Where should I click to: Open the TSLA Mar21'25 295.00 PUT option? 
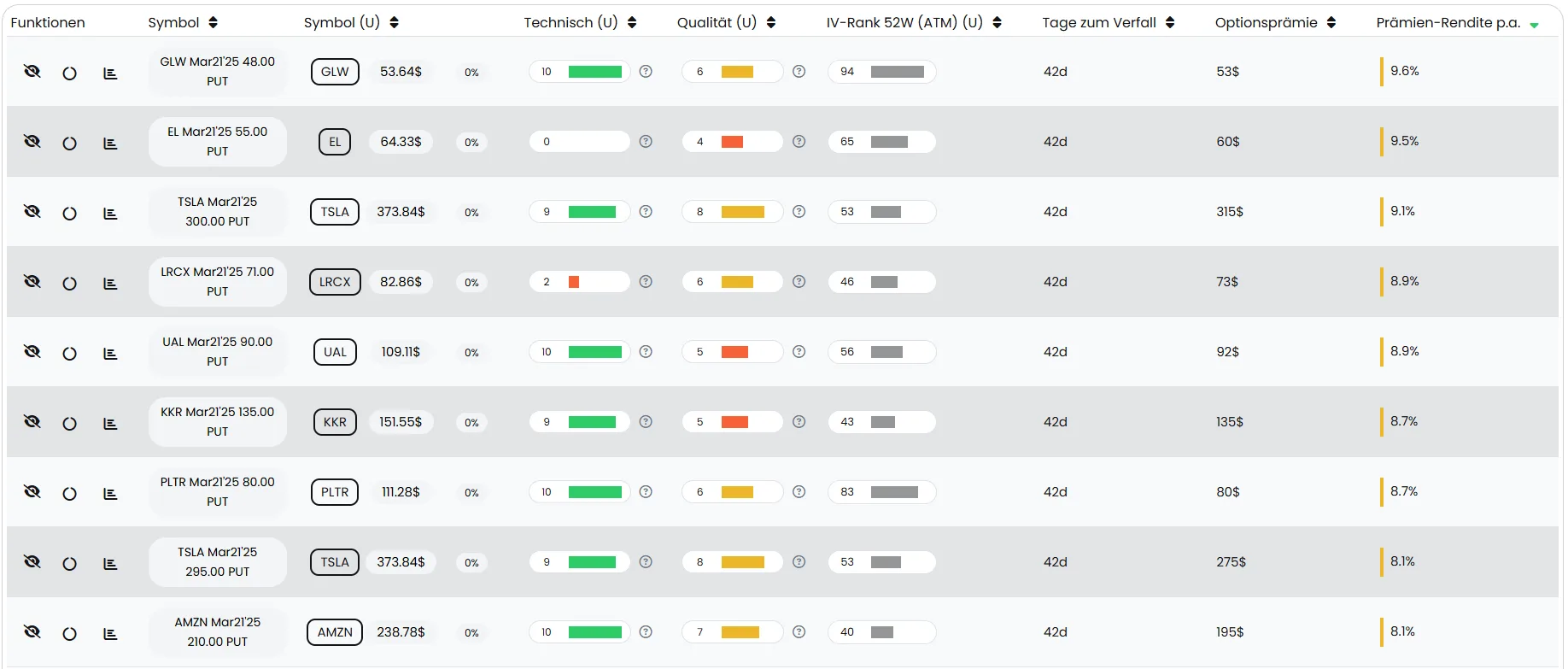click(x=218, y=562)
